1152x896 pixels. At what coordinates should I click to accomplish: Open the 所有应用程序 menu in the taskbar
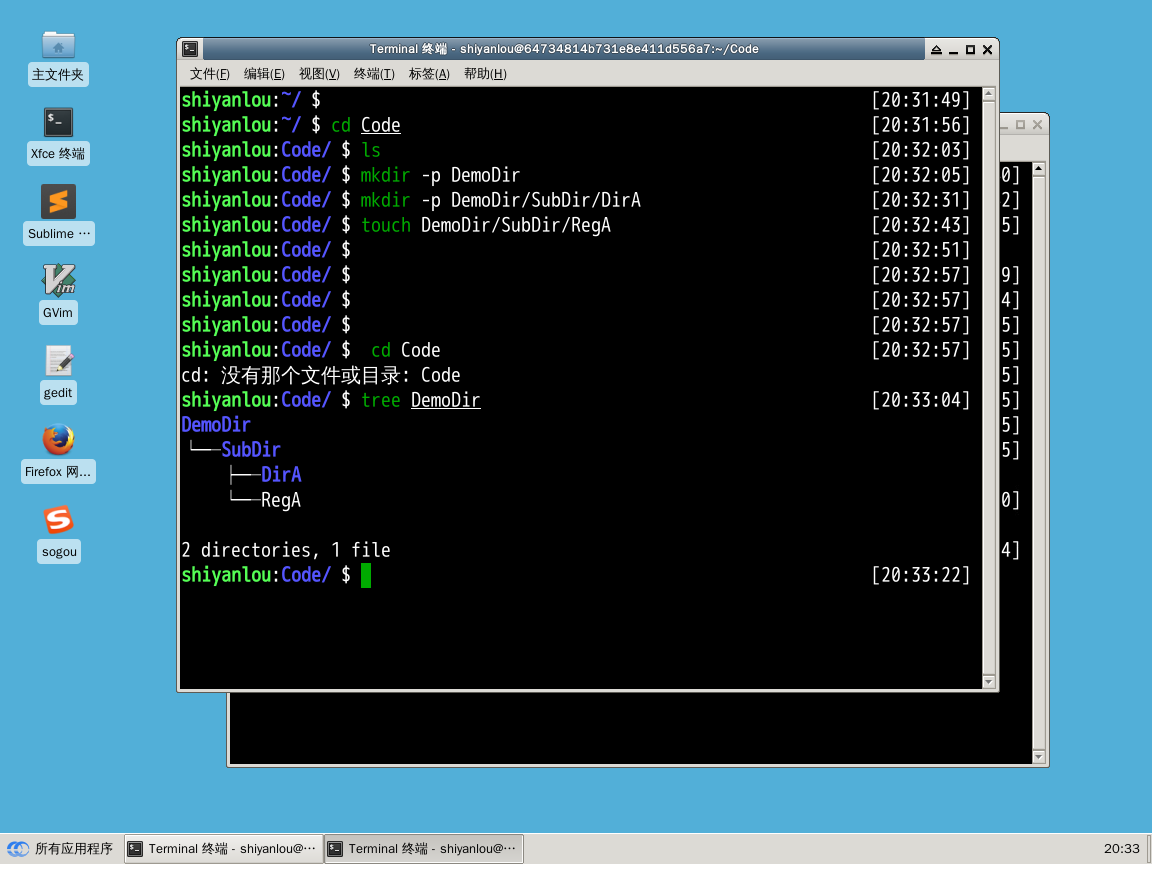[60, 848]
